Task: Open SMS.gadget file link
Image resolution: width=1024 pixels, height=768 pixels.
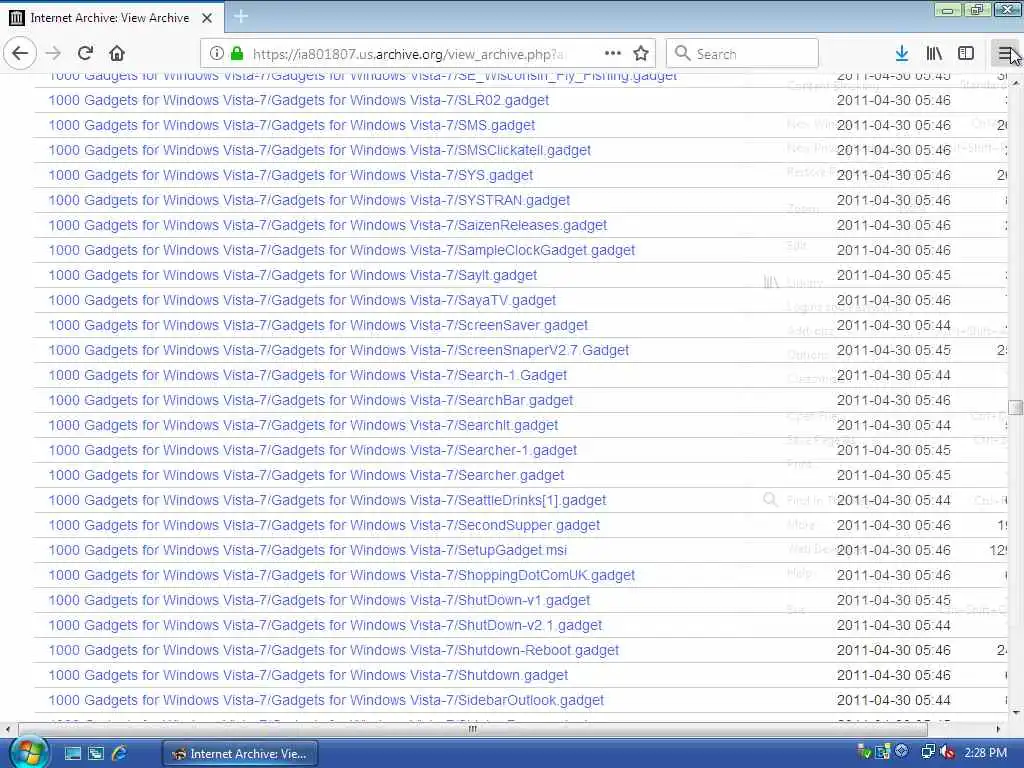Action: click(x=291, y=125)
